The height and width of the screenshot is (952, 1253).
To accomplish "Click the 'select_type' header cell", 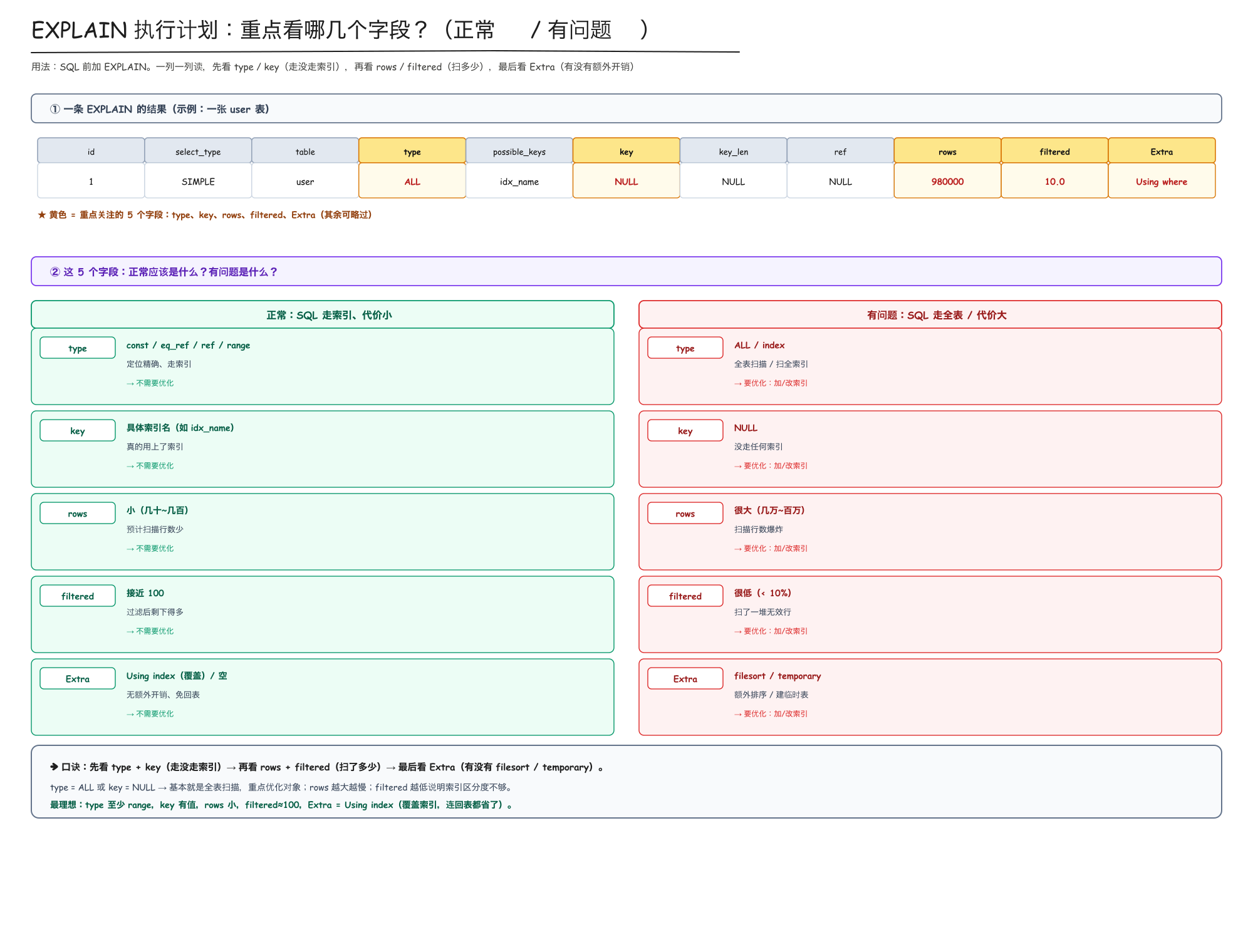I will [x=198, y=151].
